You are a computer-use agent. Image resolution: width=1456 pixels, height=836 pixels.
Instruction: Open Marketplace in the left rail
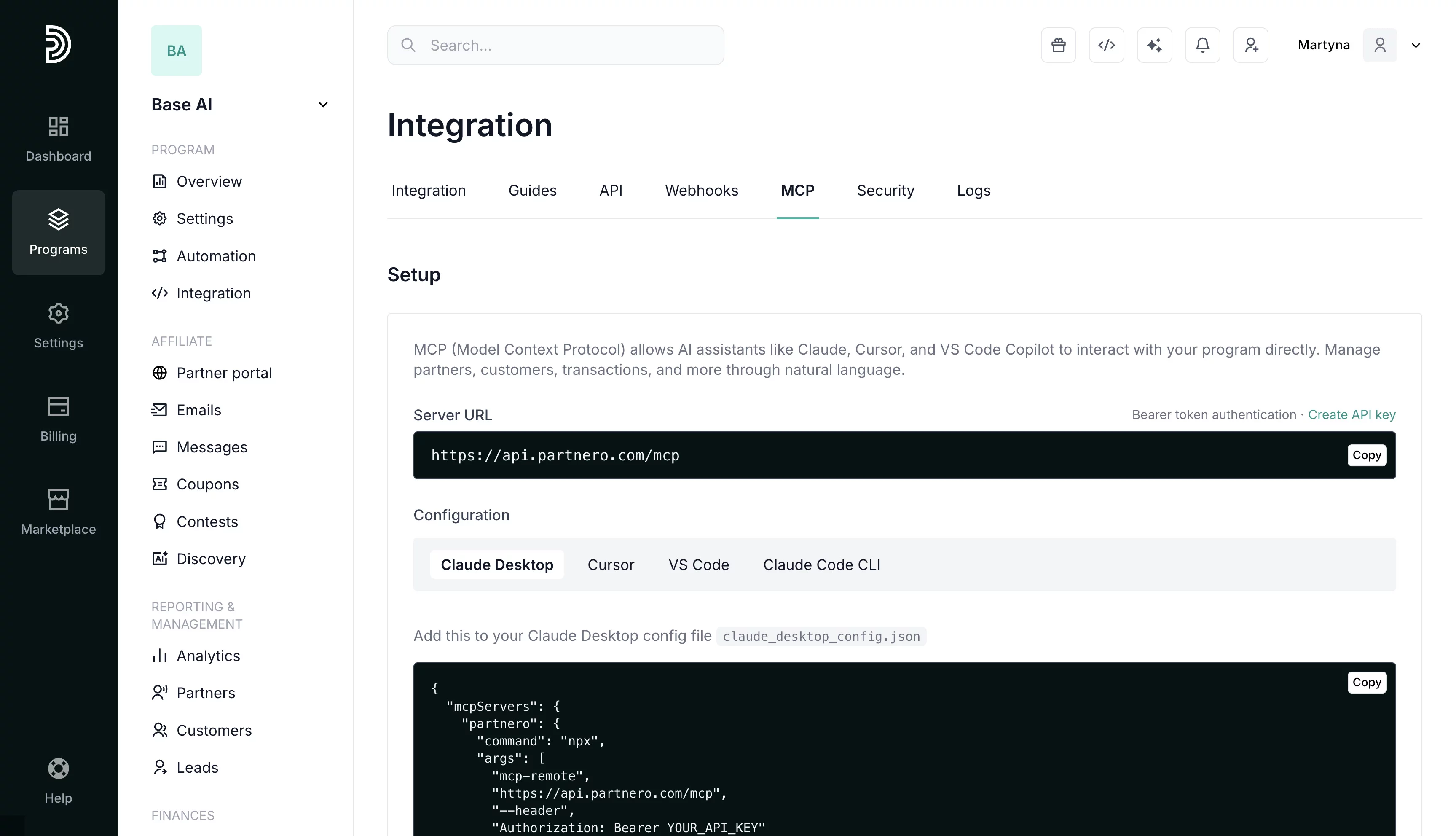58,511
